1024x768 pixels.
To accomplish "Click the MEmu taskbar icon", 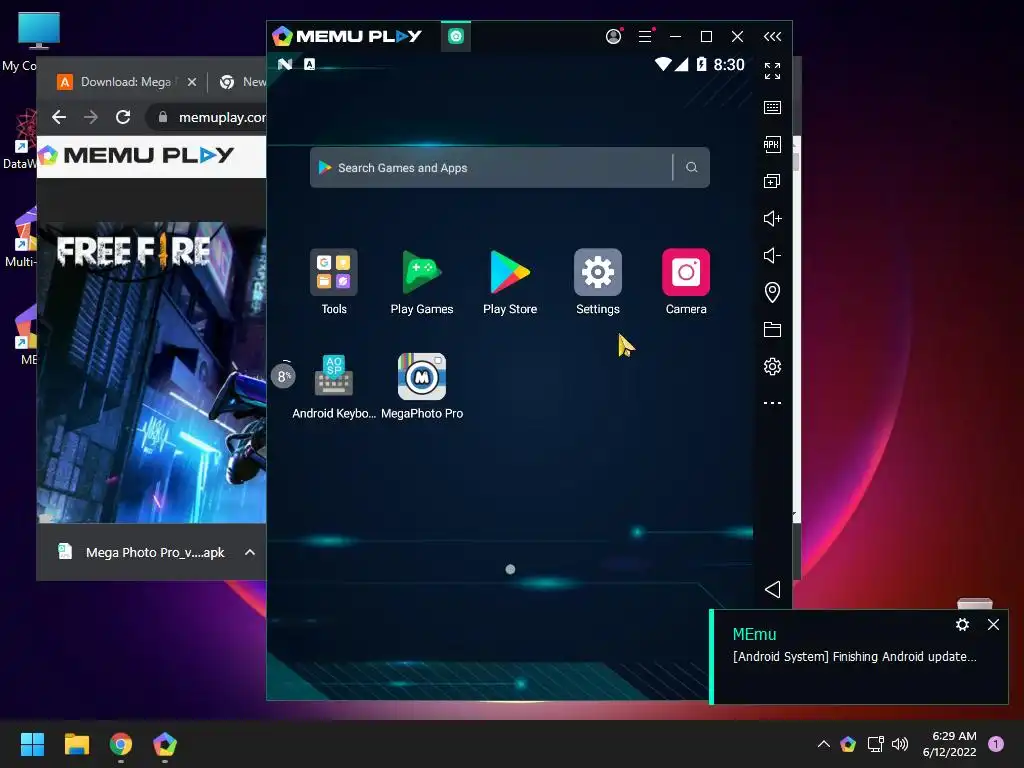I will pyautogui.click(x=165, y=744).
